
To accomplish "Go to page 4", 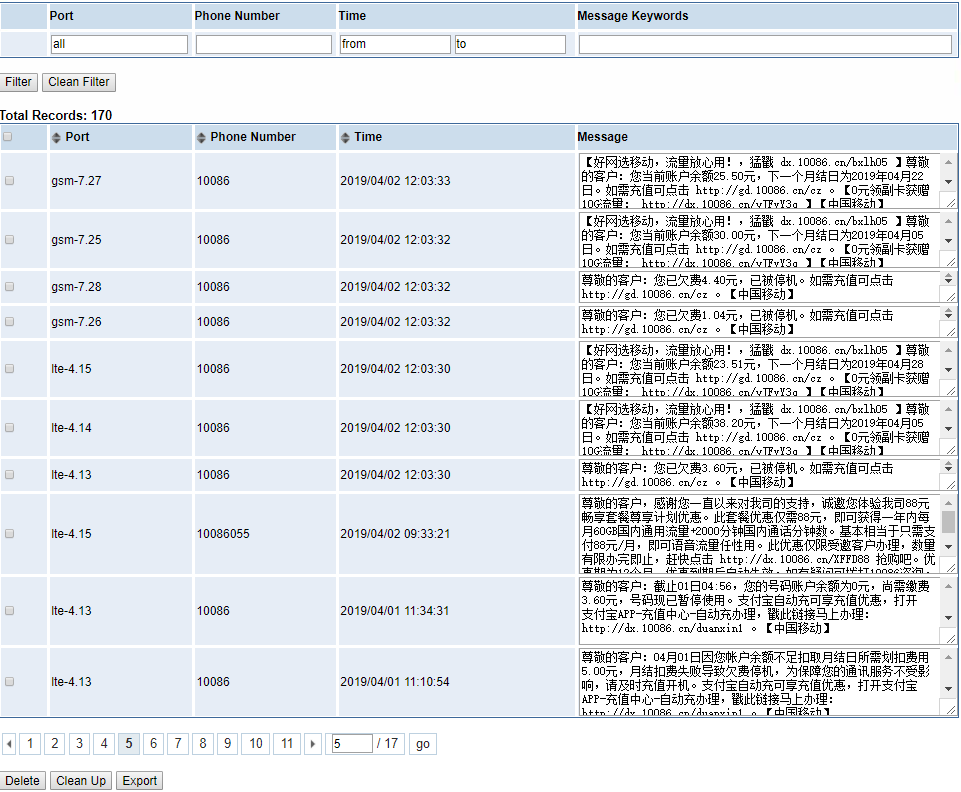I will point(104,744).
